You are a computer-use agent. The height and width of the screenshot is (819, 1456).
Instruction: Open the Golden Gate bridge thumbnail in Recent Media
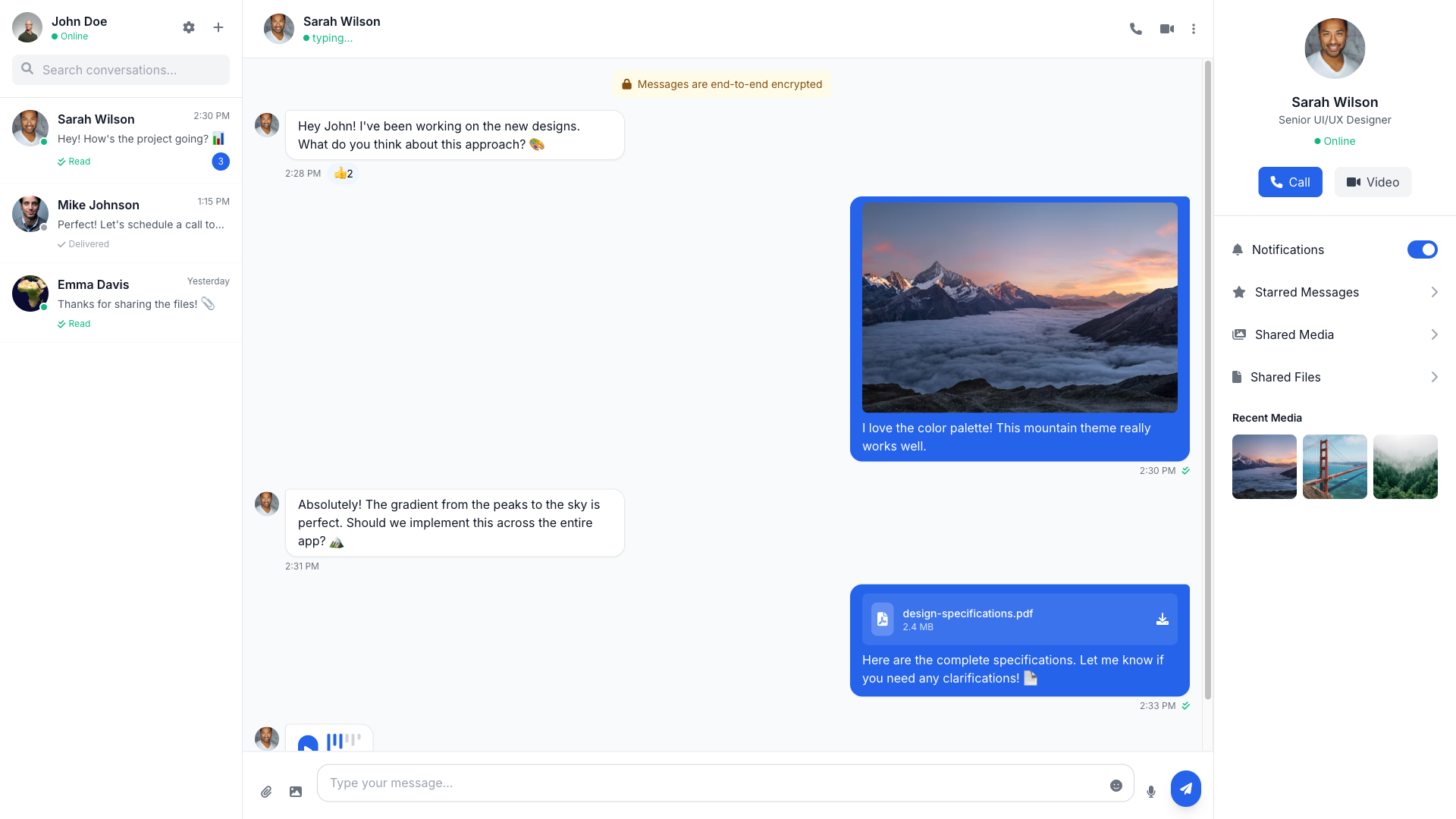[1335, 466]
